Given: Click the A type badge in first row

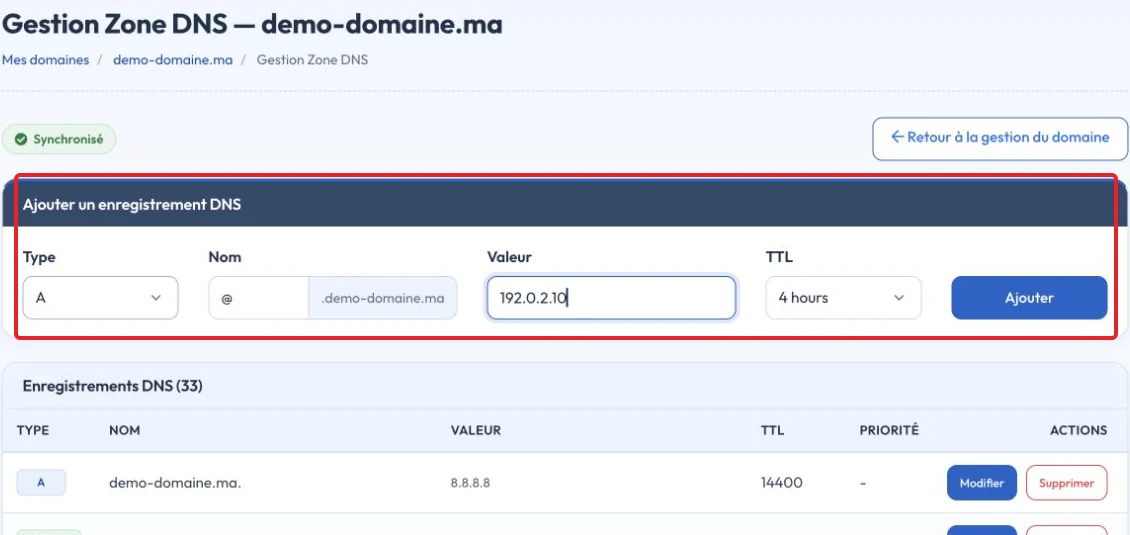Looking at the screenshot, I should pos(41,483).
